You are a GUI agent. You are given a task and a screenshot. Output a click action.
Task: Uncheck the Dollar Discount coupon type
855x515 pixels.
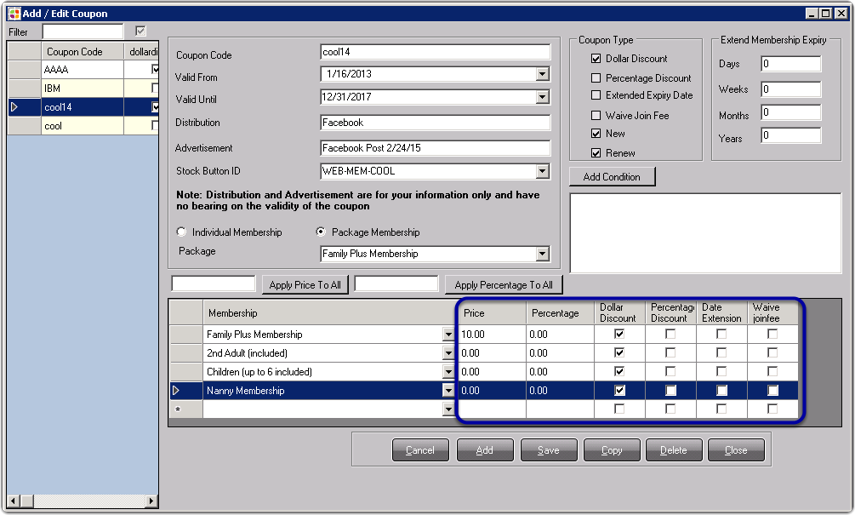coord(596,59)
